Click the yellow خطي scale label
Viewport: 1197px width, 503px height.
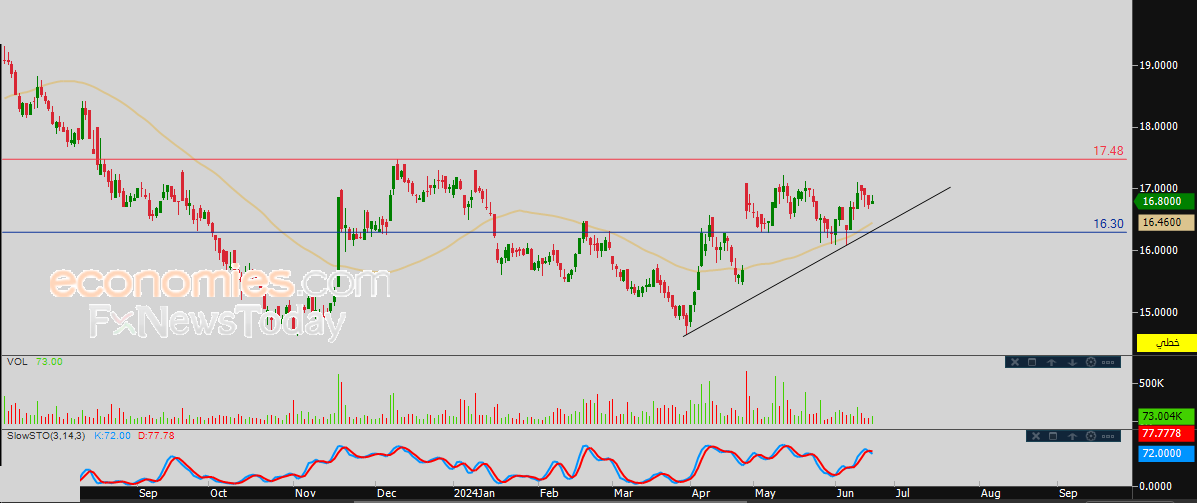tap(1165, 343)
